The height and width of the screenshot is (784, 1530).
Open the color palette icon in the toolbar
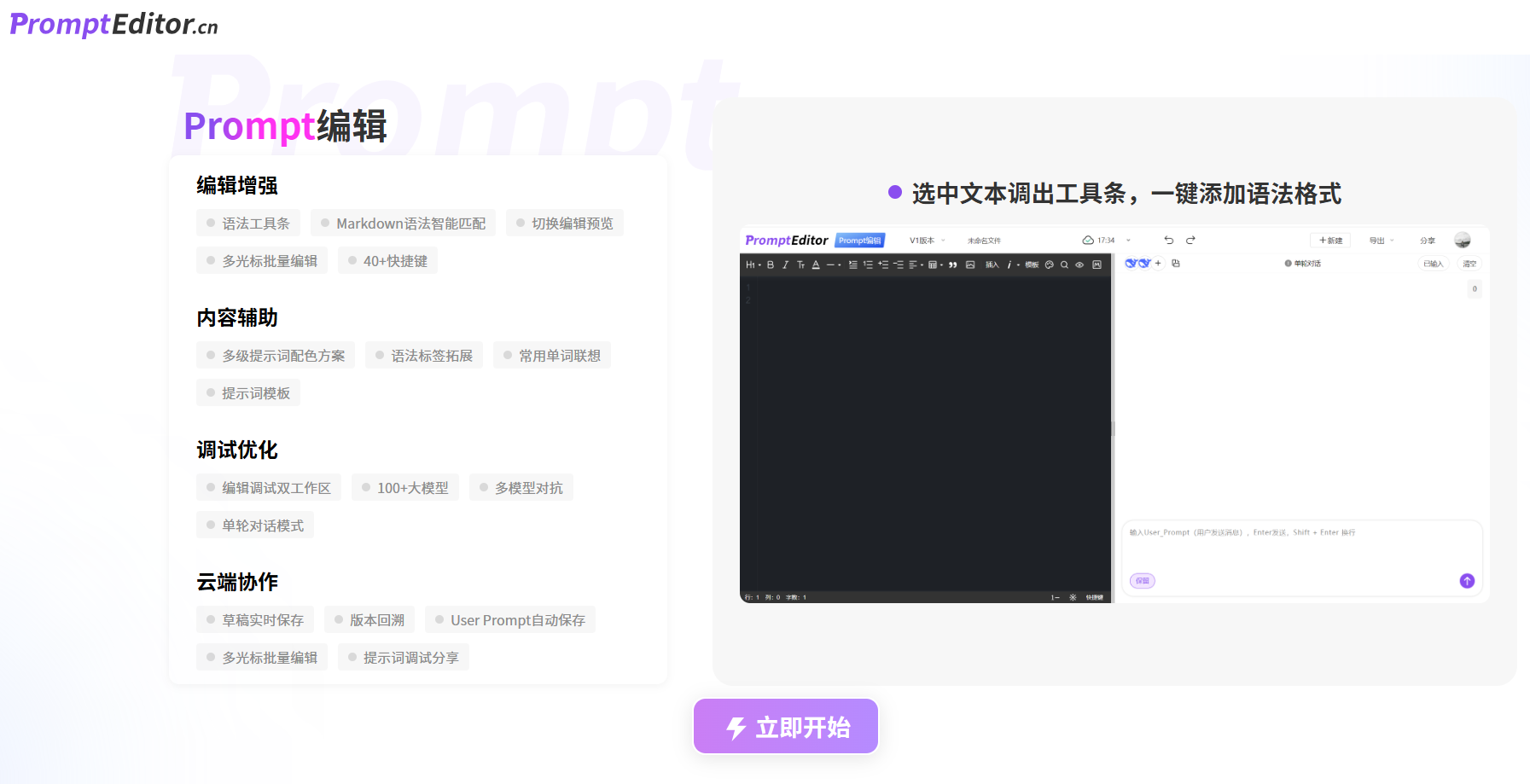[x=1050, y=264]
